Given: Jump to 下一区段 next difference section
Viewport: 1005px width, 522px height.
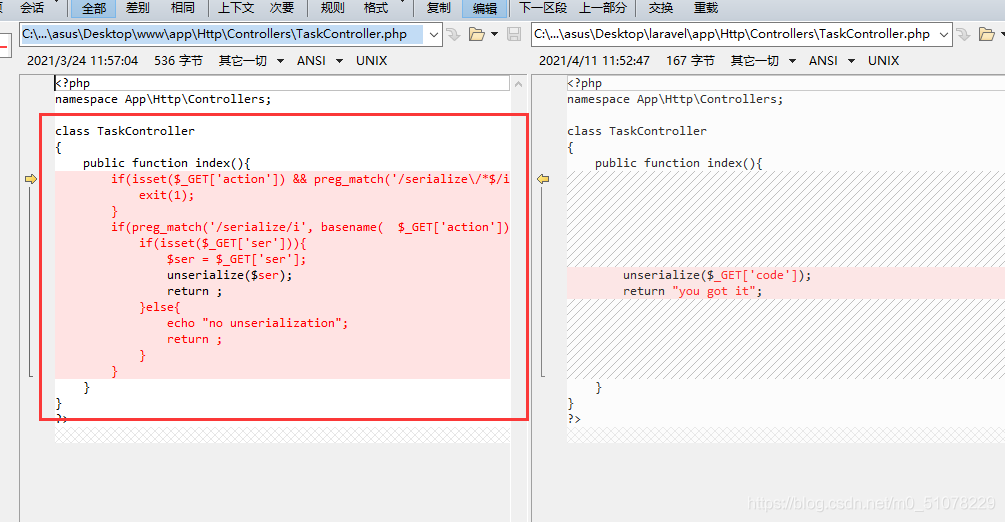Looking at the screenshot, I should point(542,8).
